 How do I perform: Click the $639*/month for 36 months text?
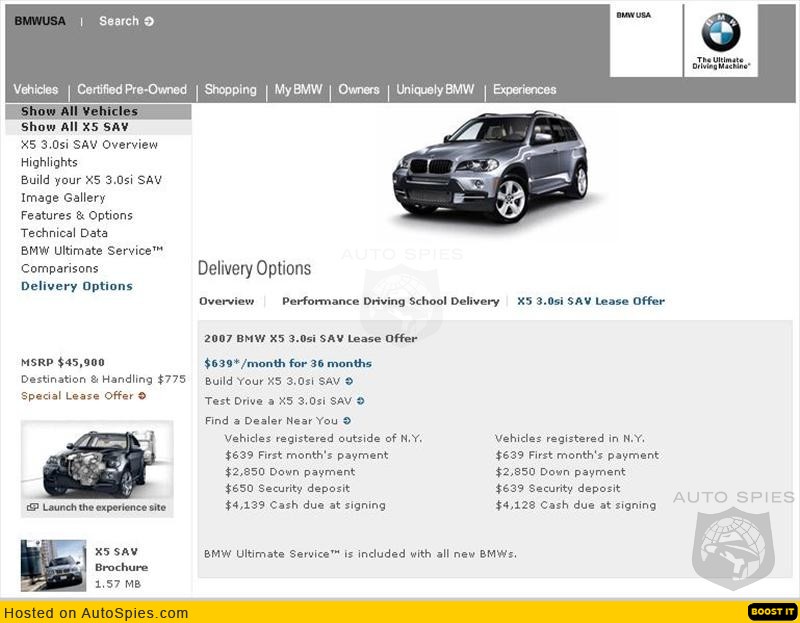[288, 363]
